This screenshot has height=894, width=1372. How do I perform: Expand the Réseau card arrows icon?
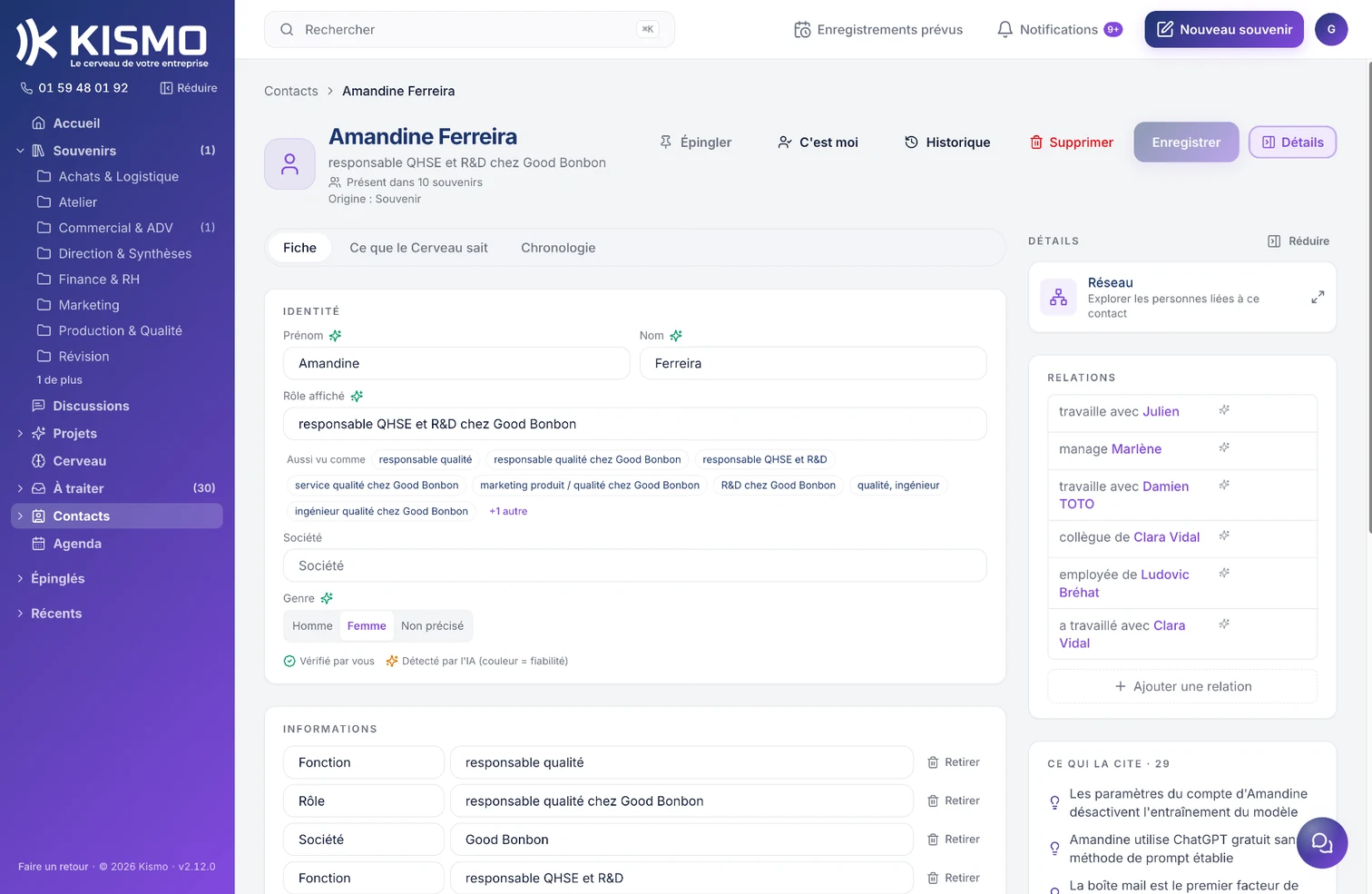(x=1318, y=297)
